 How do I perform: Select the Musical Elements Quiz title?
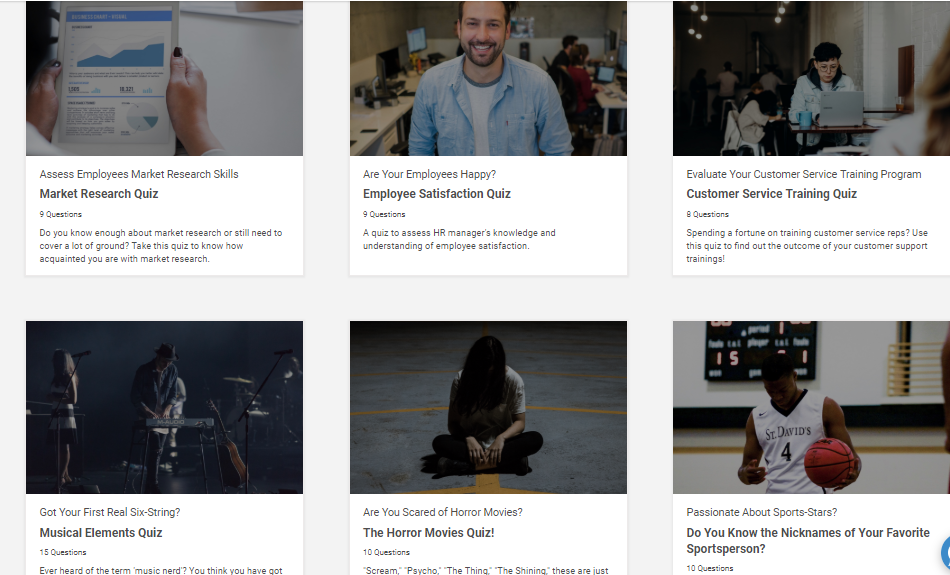(x=101, y=533)
